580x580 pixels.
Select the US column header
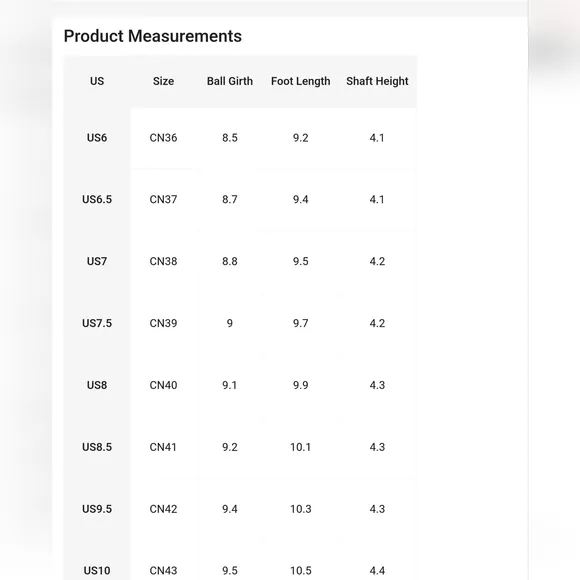(x=97, y=81)
